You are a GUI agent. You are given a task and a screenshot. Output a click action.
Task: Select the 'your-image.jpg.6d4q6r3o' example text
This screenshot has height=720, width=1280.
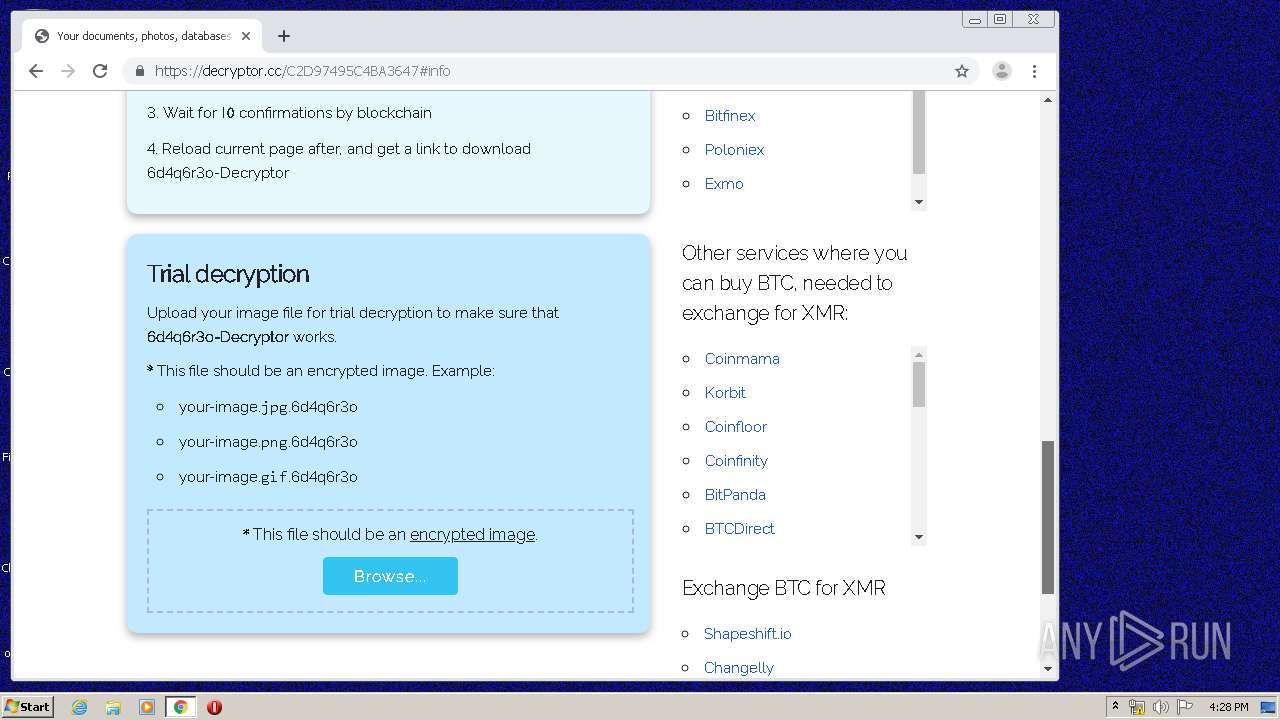[268, 407]
